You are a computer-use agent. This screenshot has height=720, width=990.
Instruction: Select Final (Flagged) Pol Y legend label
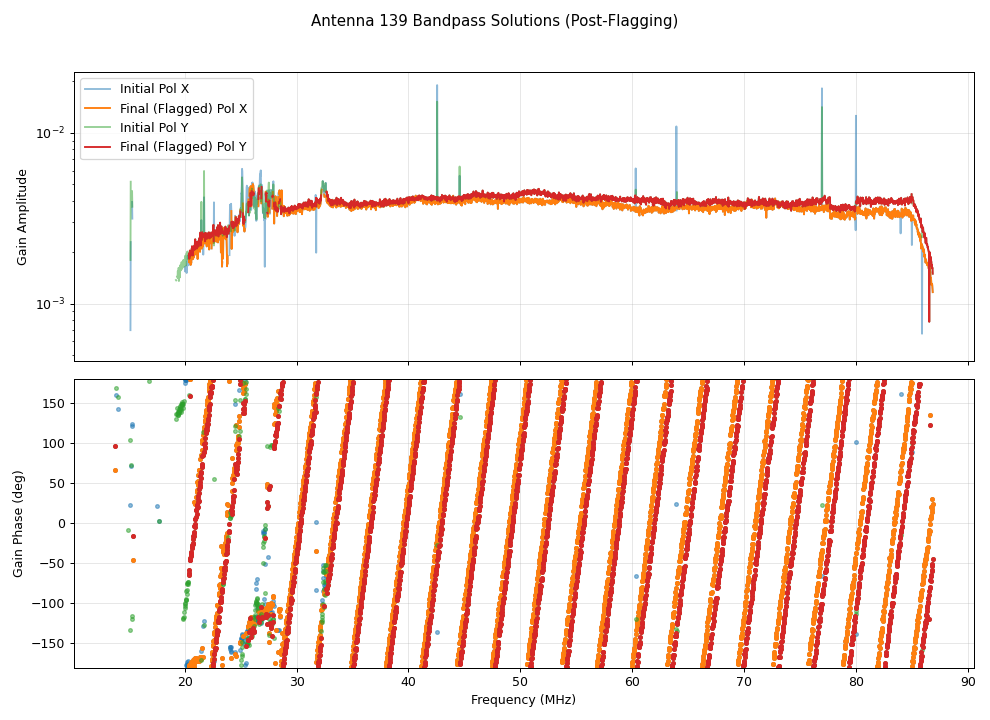pos(183,147)
